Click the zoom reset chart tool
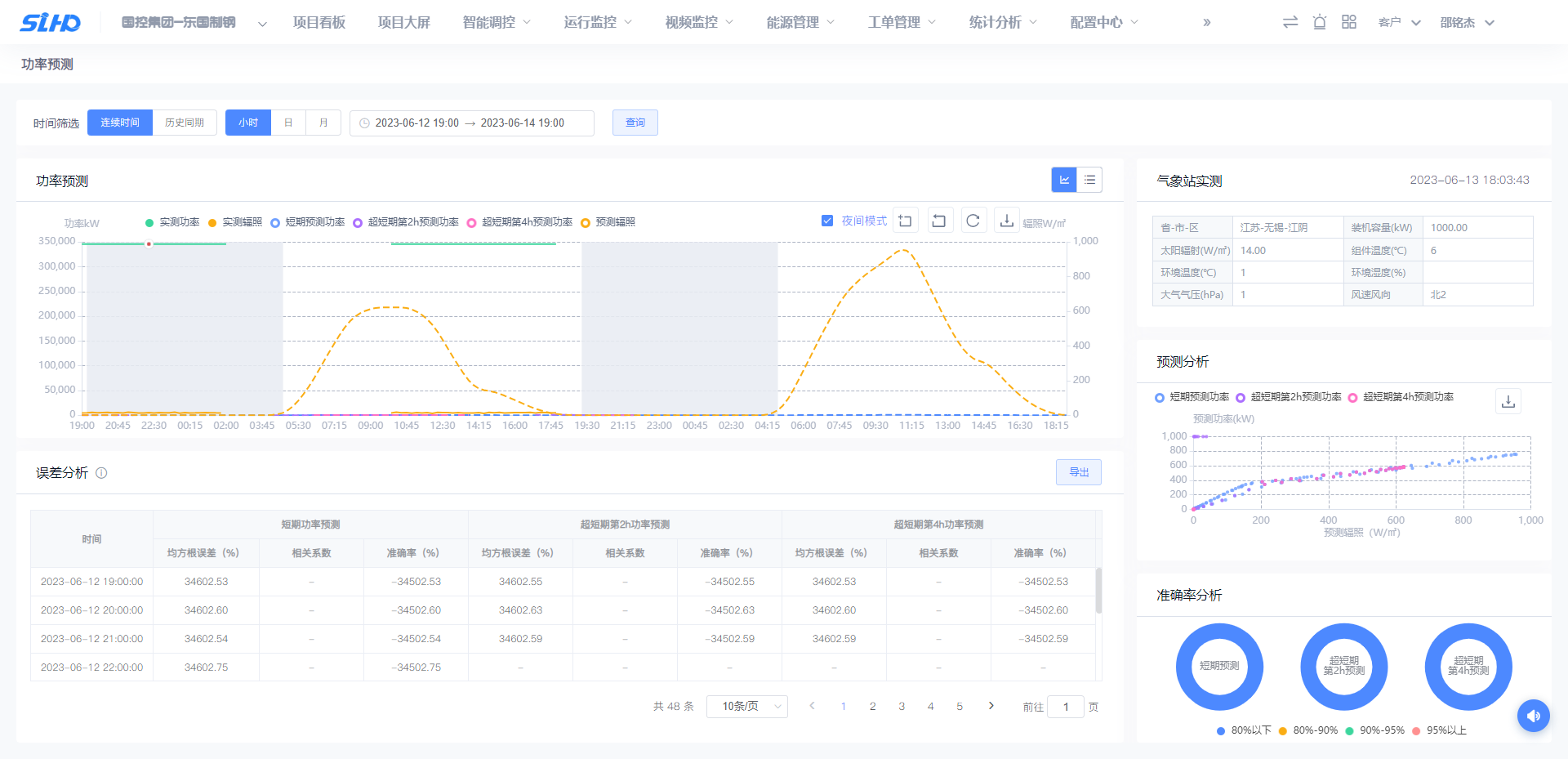This screenshot has width=1568, height=759. click(x=940, y=221)
